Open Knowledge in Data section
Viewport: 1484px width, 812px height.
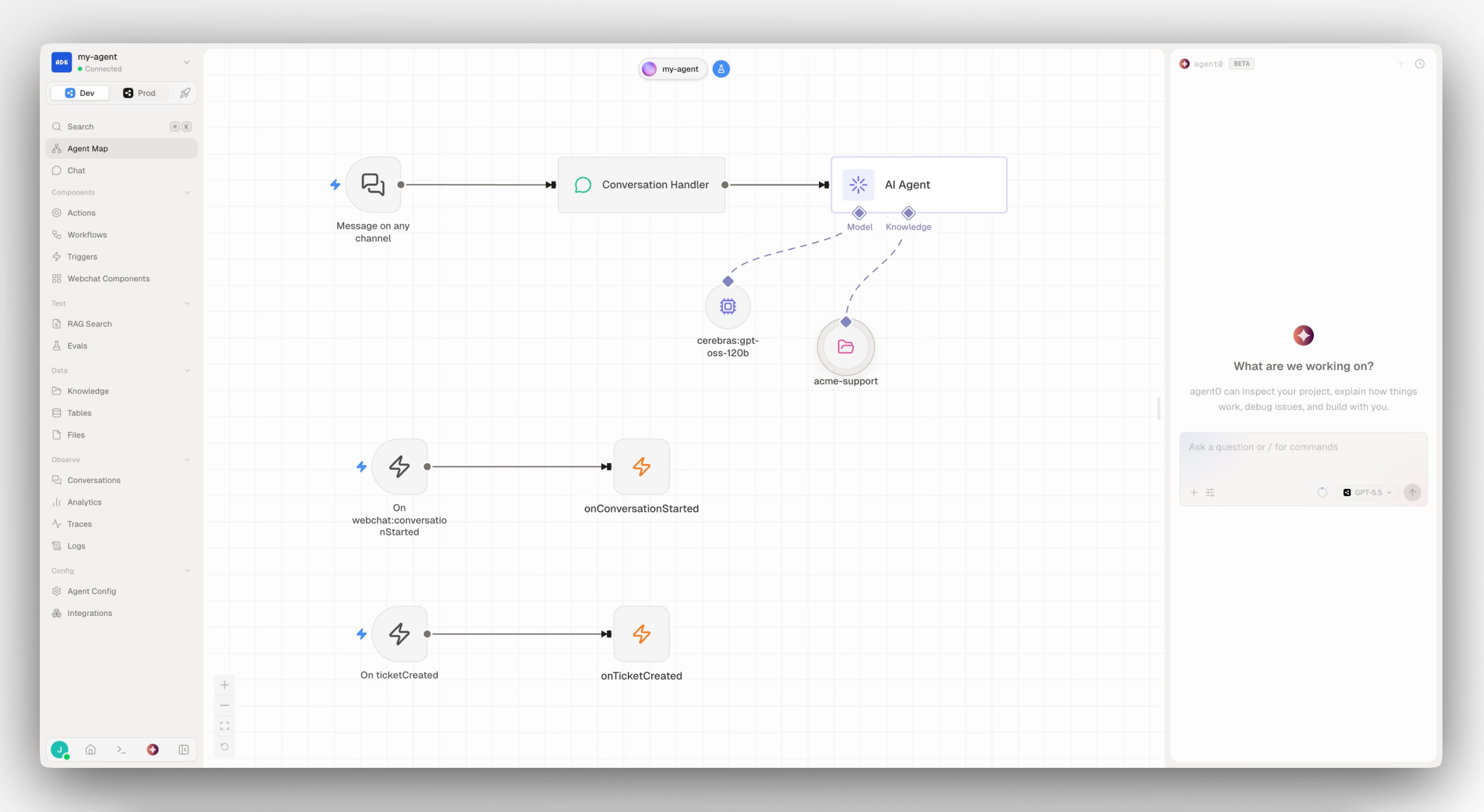(x=122, y=391)
